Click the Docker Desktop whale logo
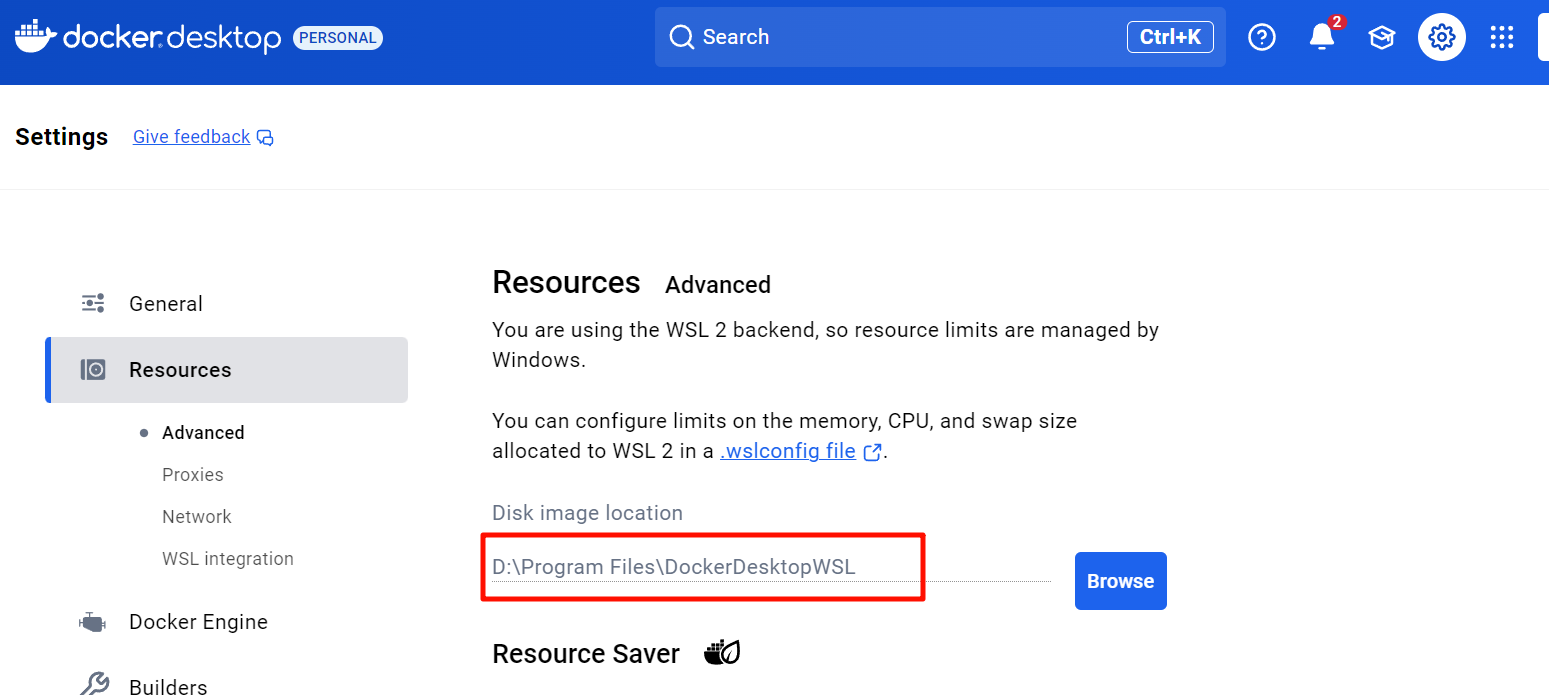Image resolution: width=1549 pixels, height=695 pixels. tap(37, 36)
